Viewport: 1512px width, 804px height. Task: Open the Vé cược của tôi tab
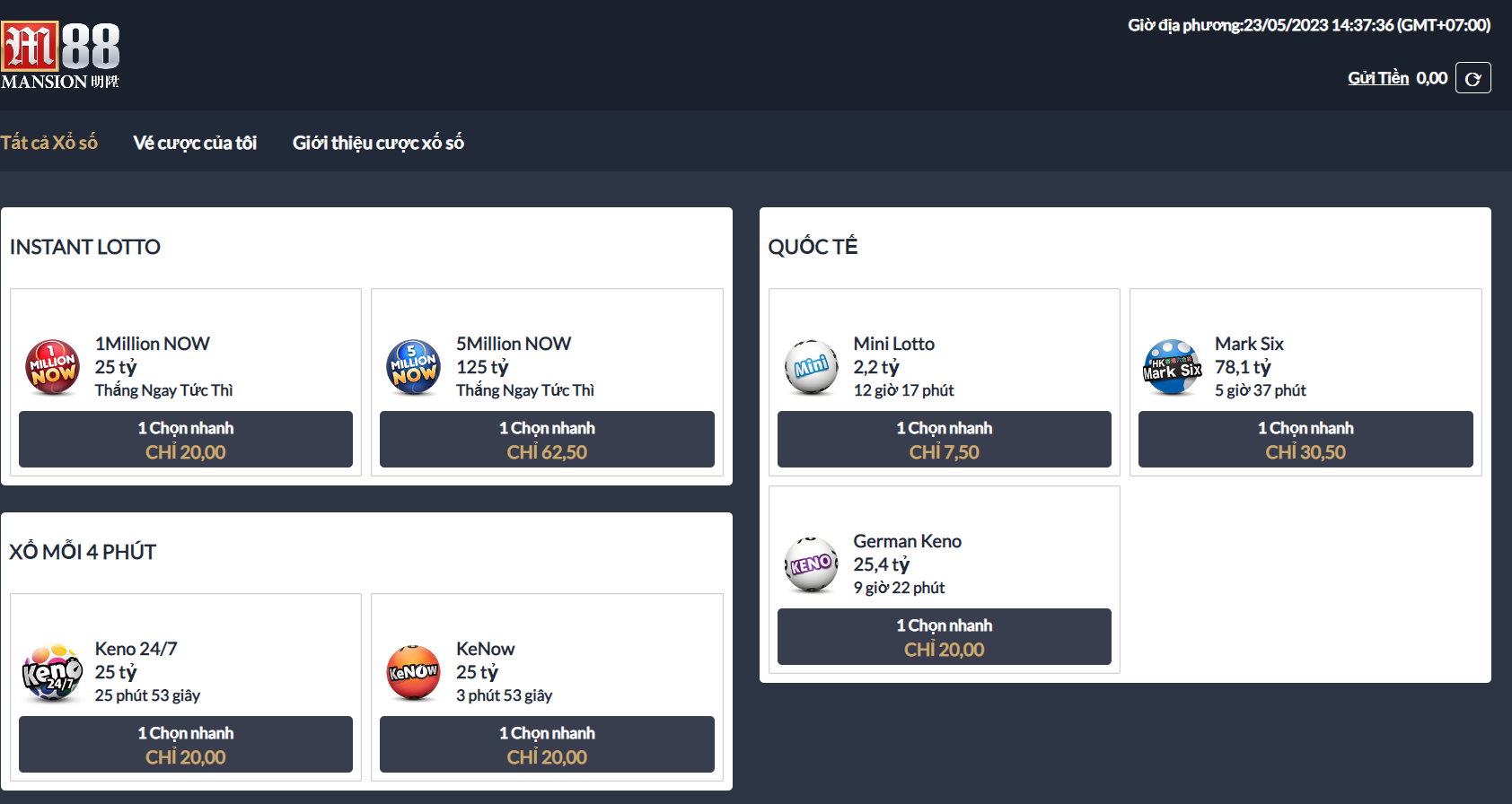point(195,143)
